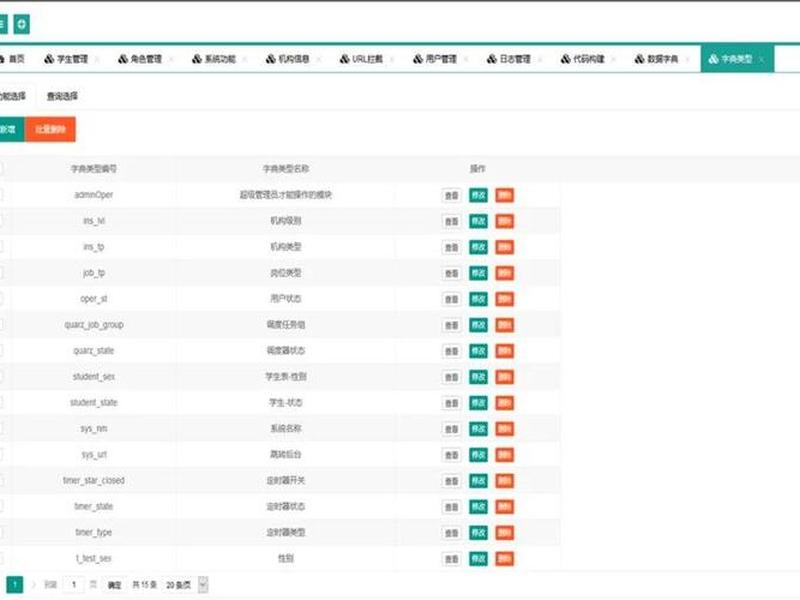Click the 字典类型名称 column header
Image resolution: width=800 pixels, height=600 pixels.
coord(286,169)
